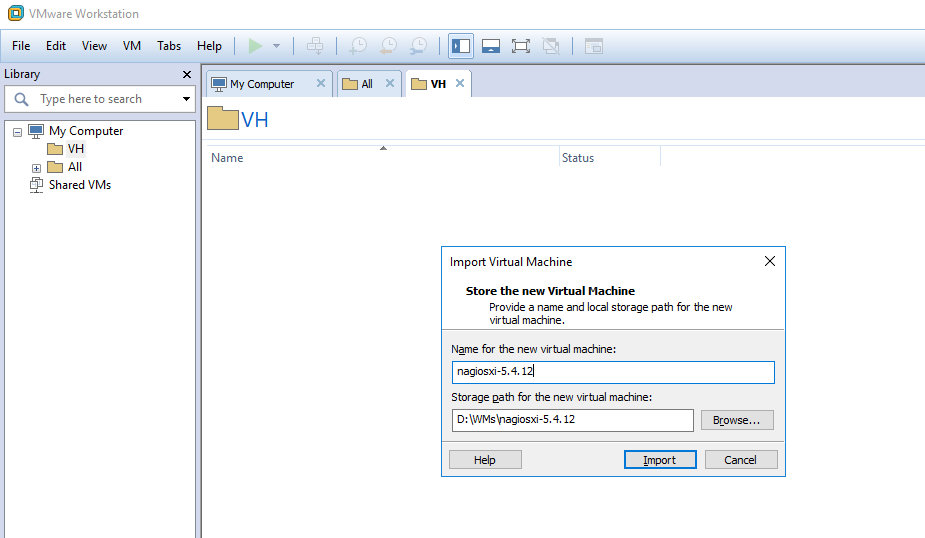Select the VH folder in library tree
Viewport: 925px width, 538px height.
click(76, 149)
